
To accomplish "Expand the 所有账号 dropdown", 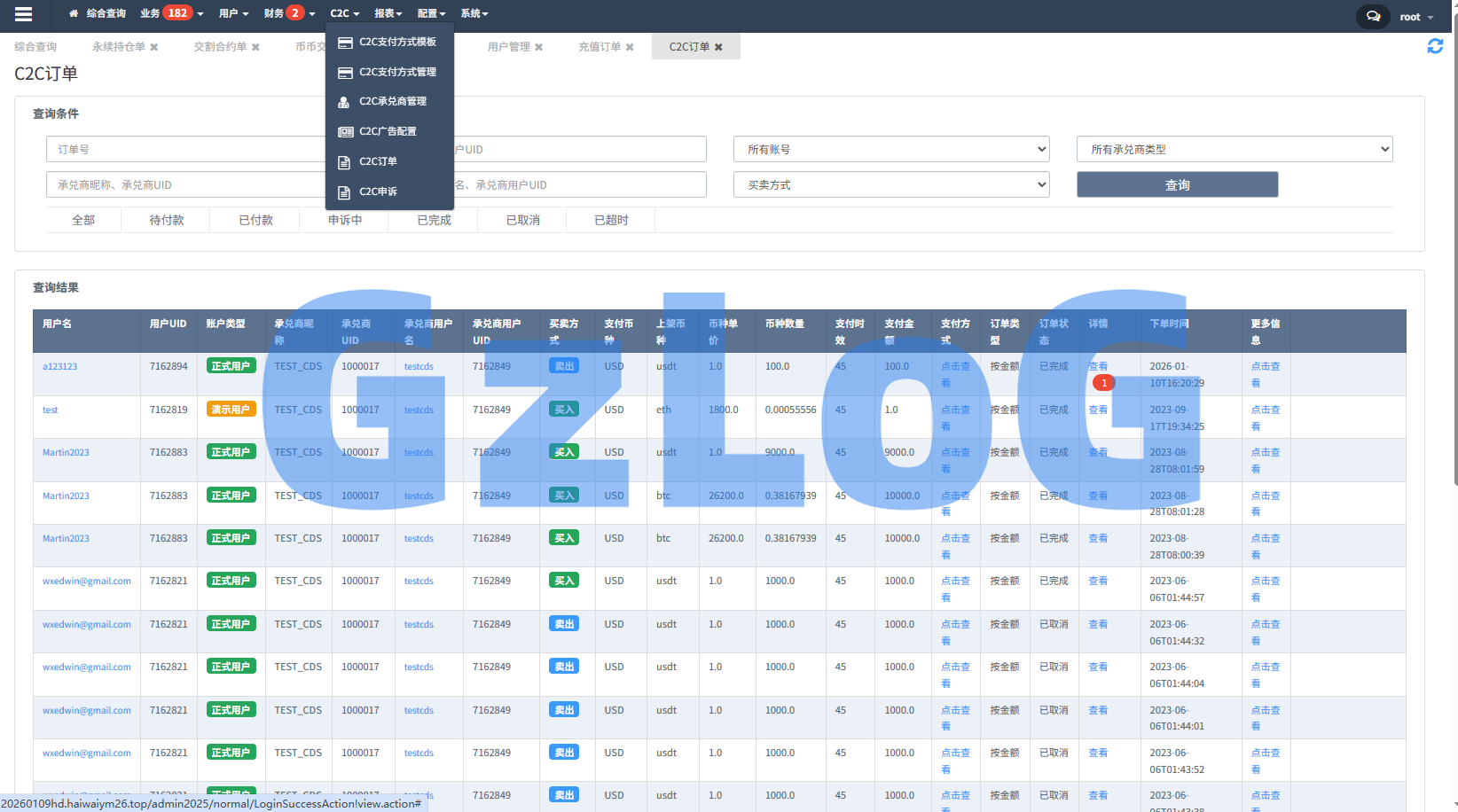I will 891,149.
